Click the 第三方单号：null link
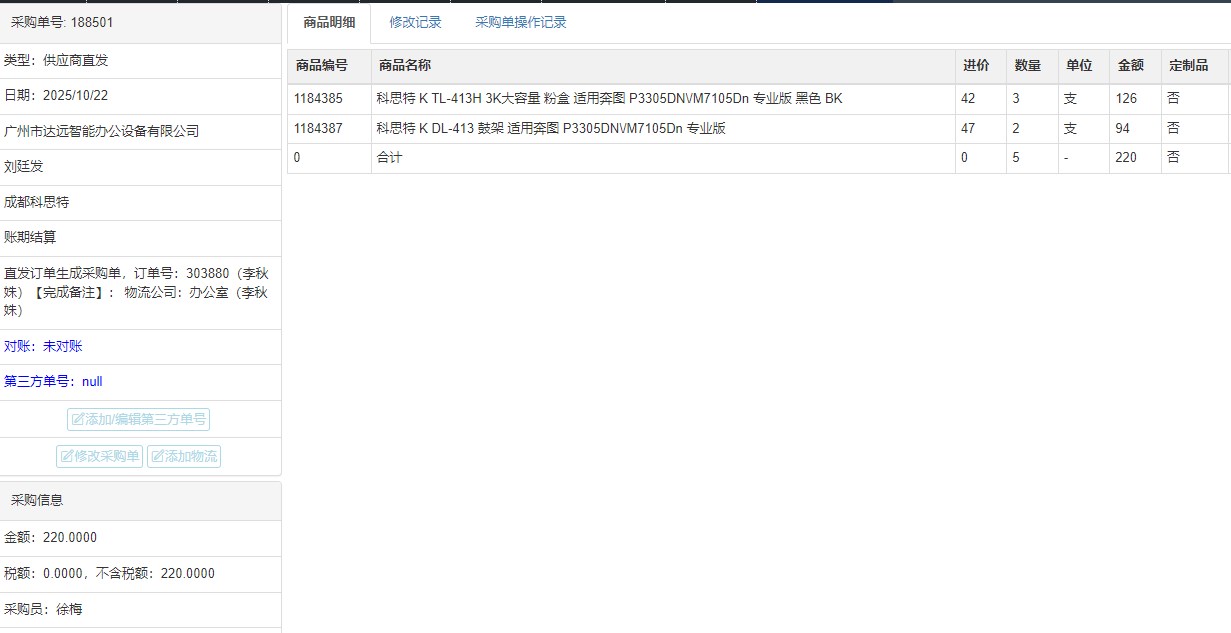 pos(53,381)
